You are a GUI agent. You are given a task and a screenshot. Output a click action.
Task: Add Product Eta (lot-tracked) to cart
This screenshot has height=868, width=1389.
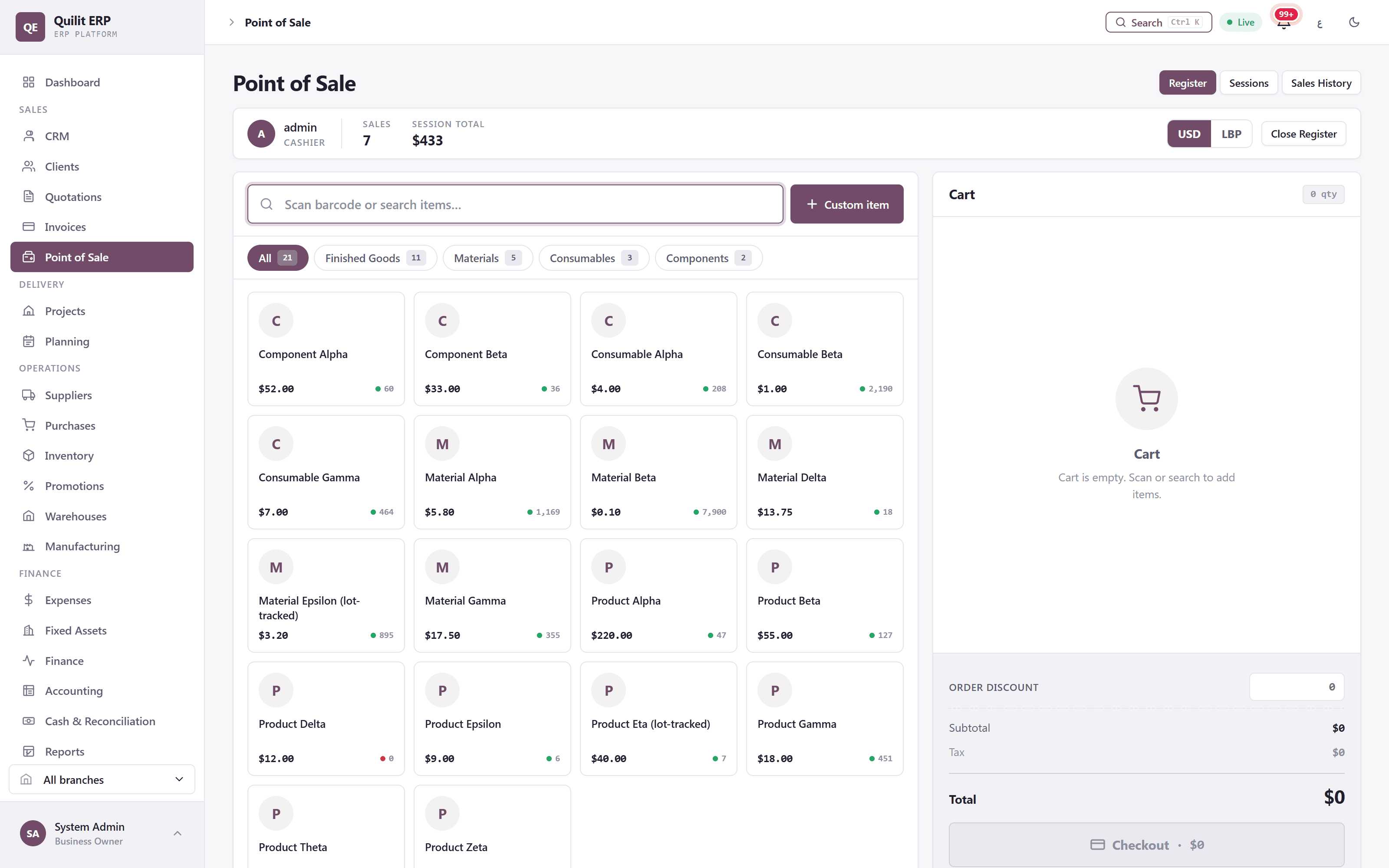click(x=658, y=719)
